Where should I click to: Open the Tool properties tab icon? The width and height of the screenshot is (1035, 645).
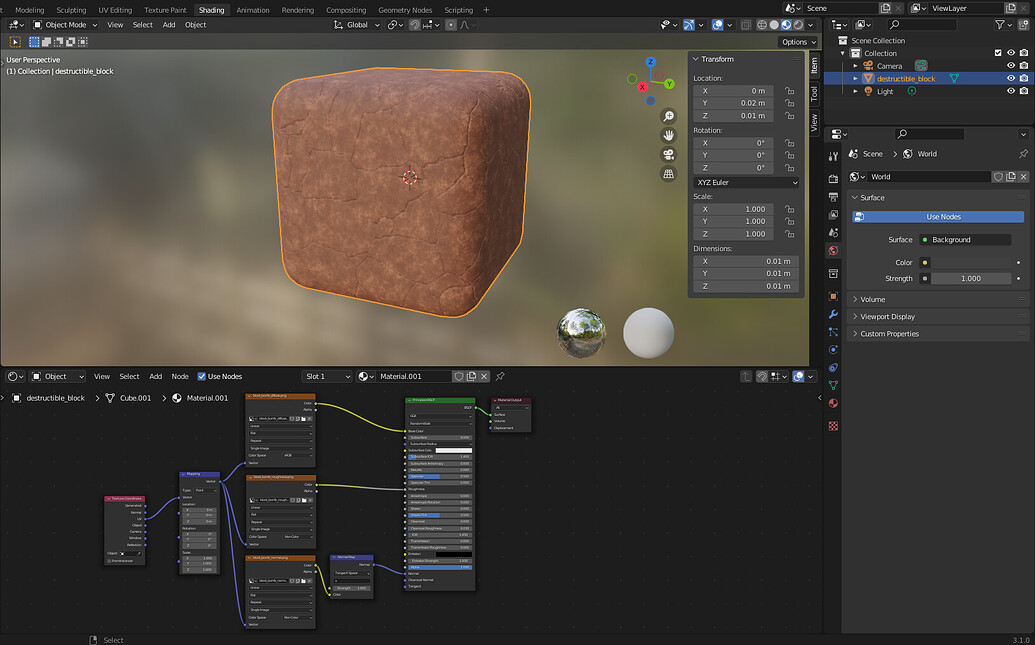833,156
